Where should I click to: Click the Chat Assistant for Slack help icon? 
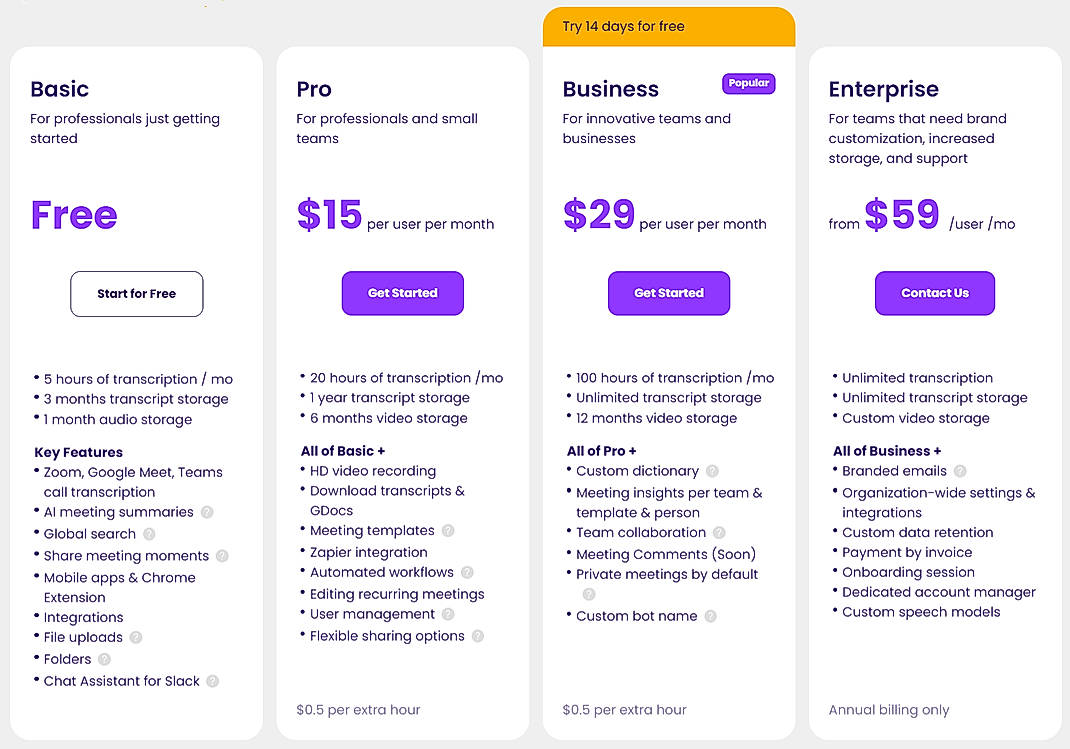(x=212, y=681)
